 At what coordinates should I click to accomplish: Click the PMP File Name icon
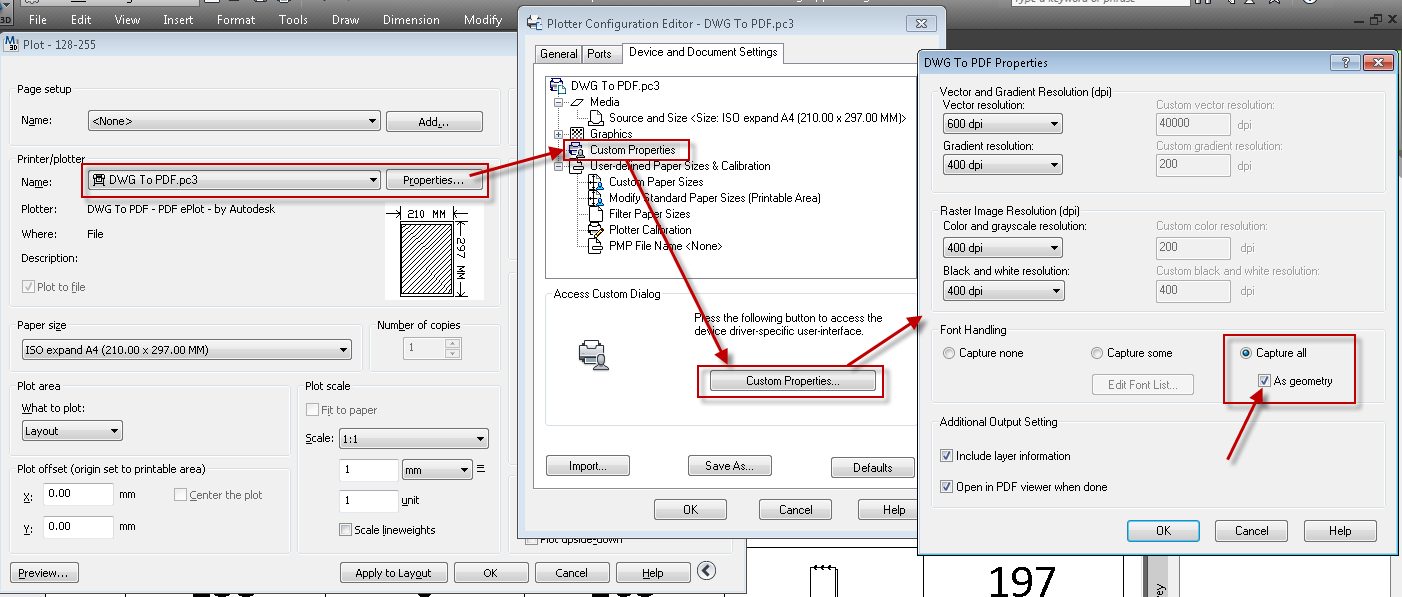coord(597,246)
